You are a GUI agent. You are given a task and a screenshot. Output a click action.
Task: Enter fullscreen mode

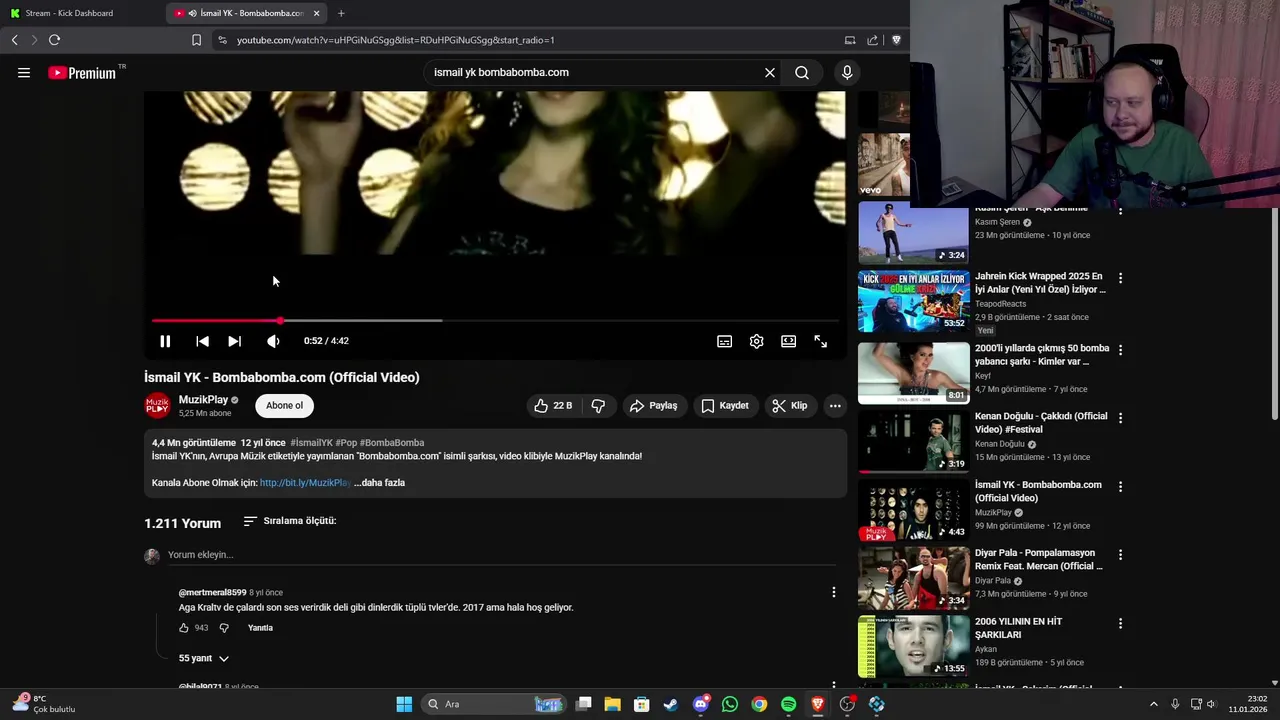pos(820,341)
